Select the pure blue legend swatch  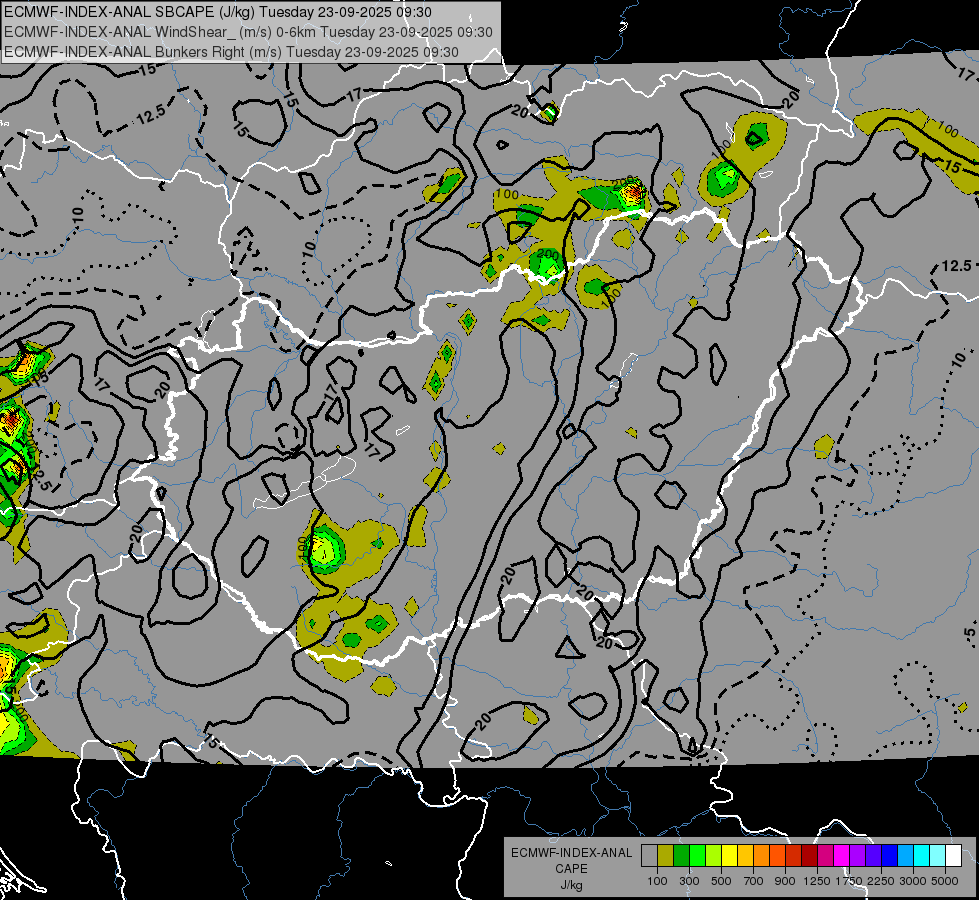pos(889,856)
